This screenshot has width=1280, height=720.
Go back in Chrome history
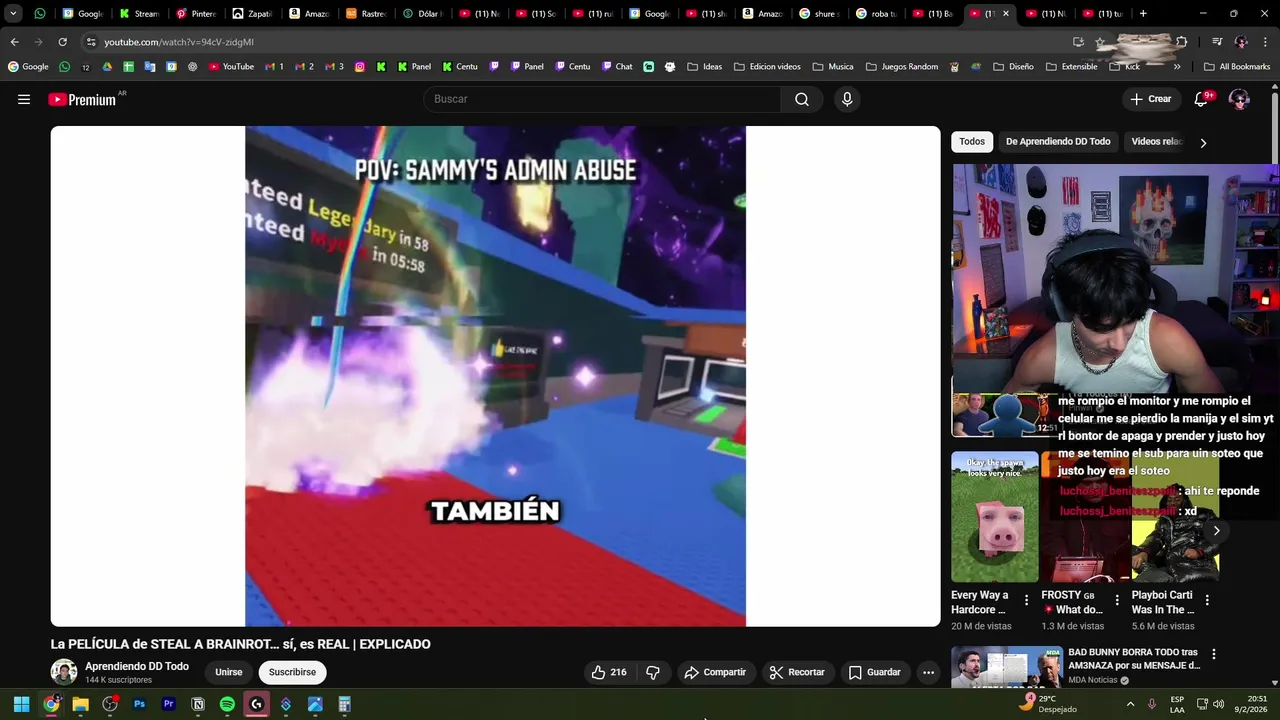click(14, 42)
